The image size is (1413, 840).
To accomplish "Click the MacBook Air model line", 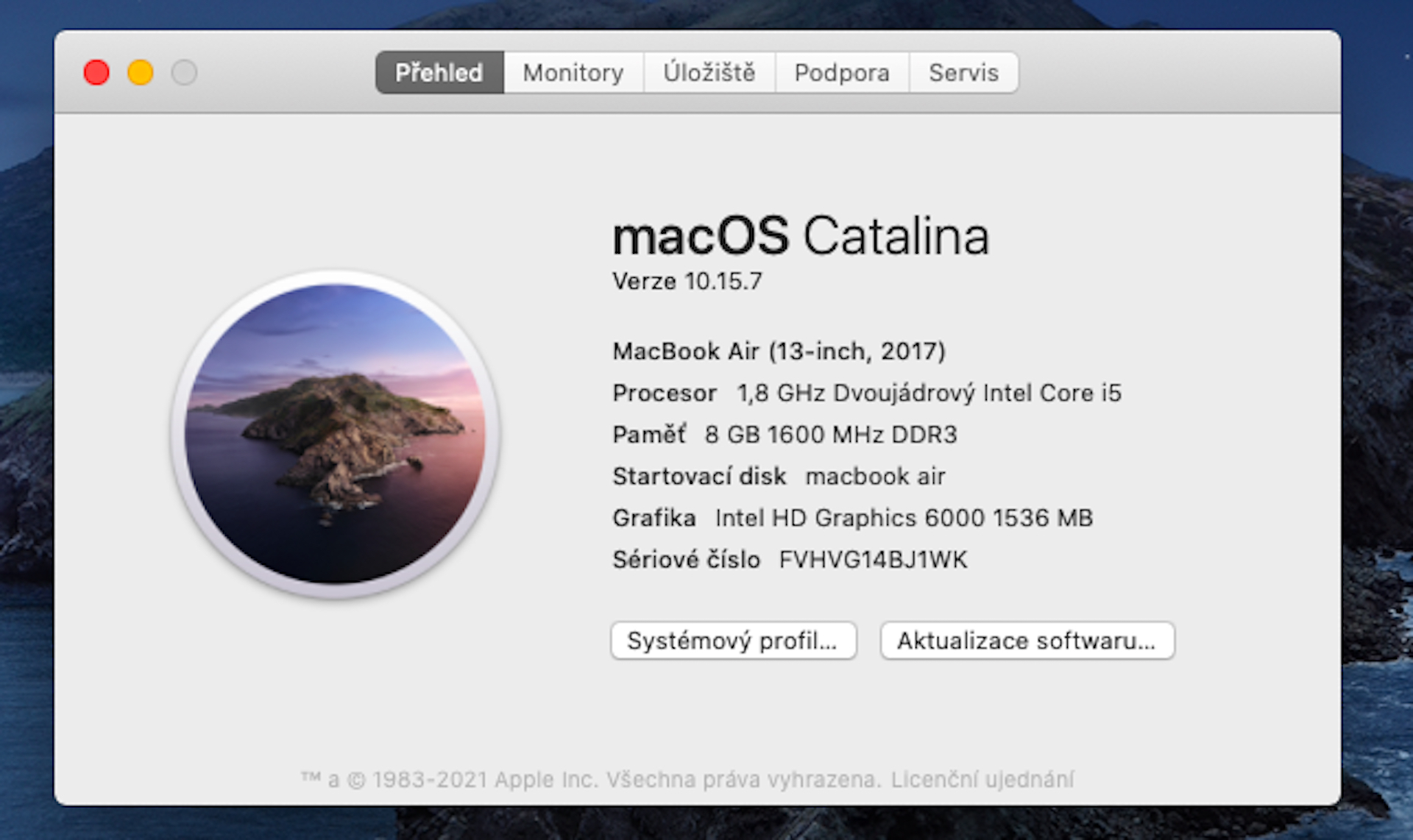I will click(x=779, y=351).
